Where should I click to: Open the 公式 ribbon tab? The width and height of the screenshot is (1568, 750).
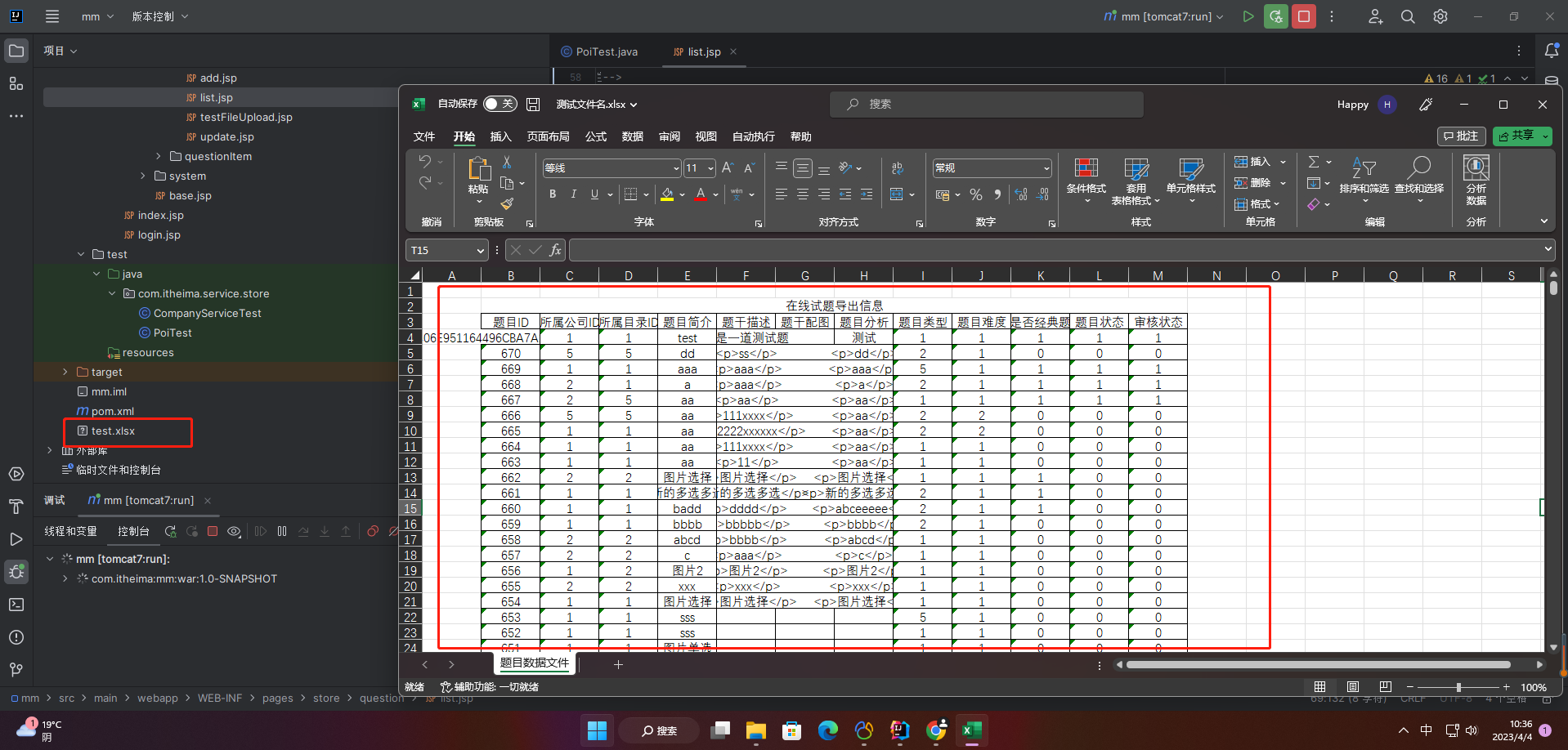pos(596,136)
